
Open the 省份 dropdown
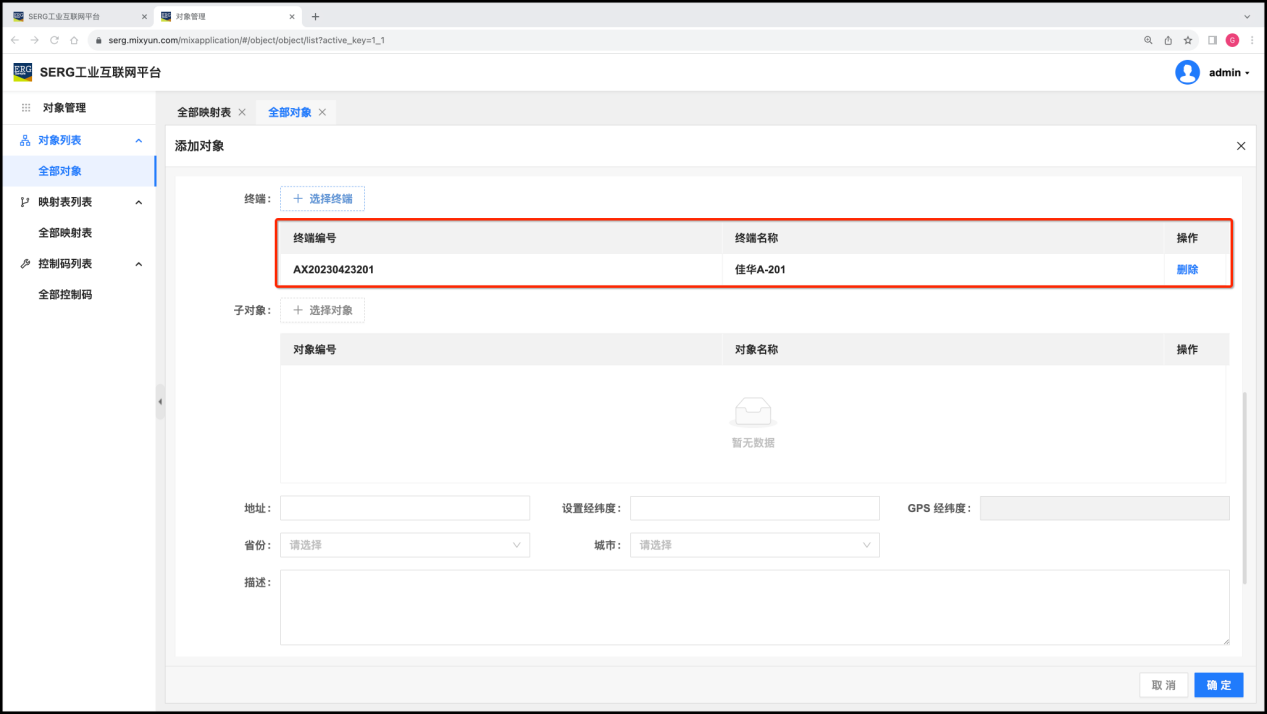(404, 545)
